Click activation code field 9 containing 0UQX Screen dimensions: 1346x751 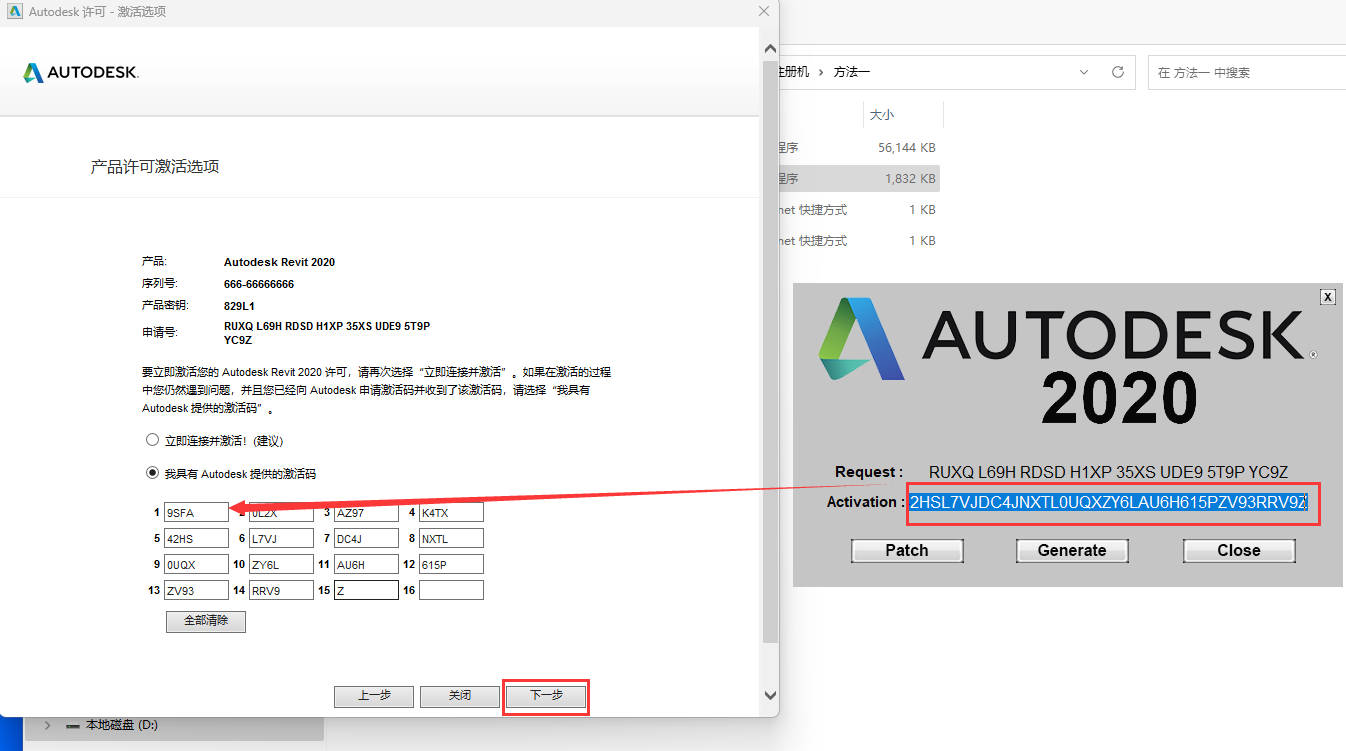(x=196, y=564)
